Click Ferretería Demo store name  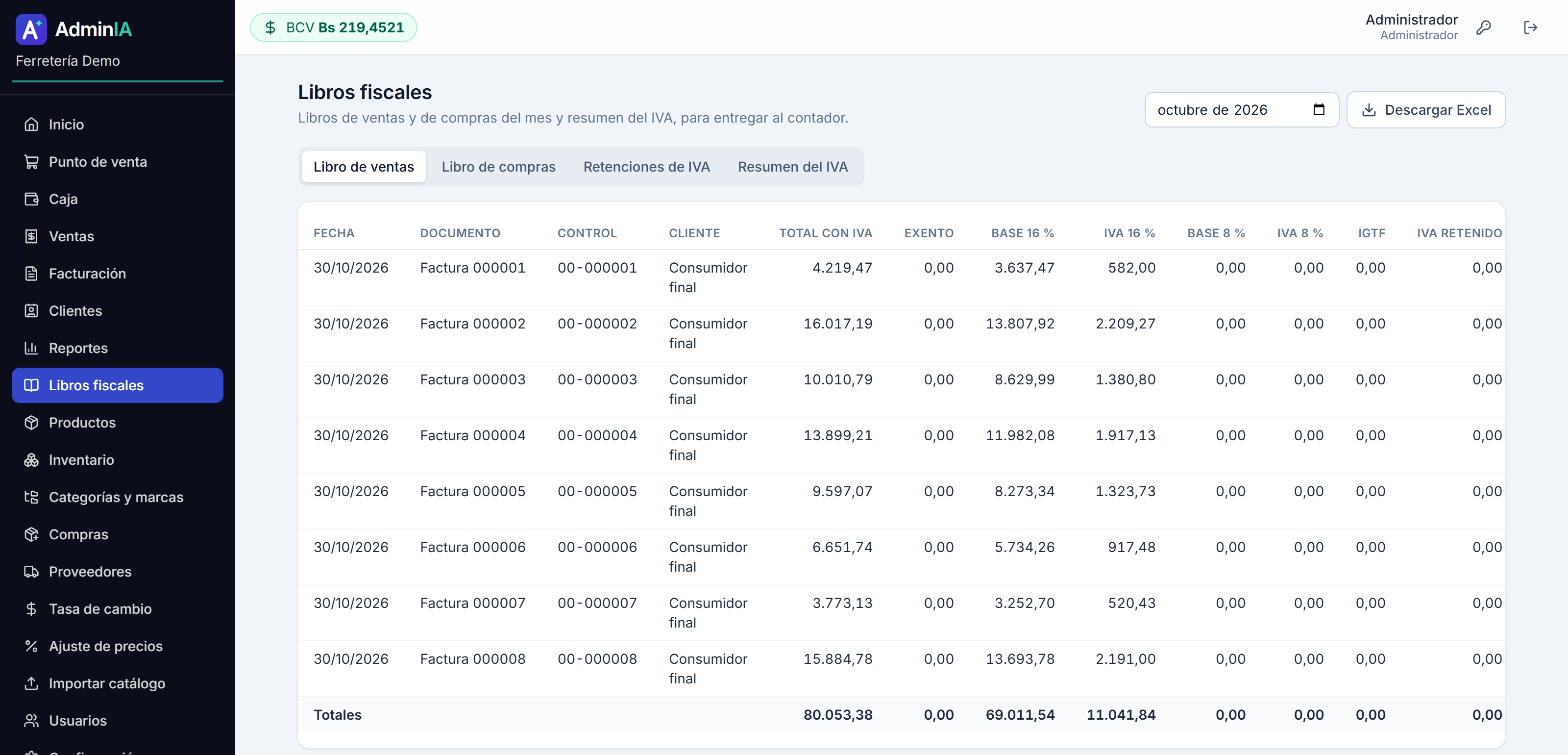pyautogui.click(x=68, y=61)
